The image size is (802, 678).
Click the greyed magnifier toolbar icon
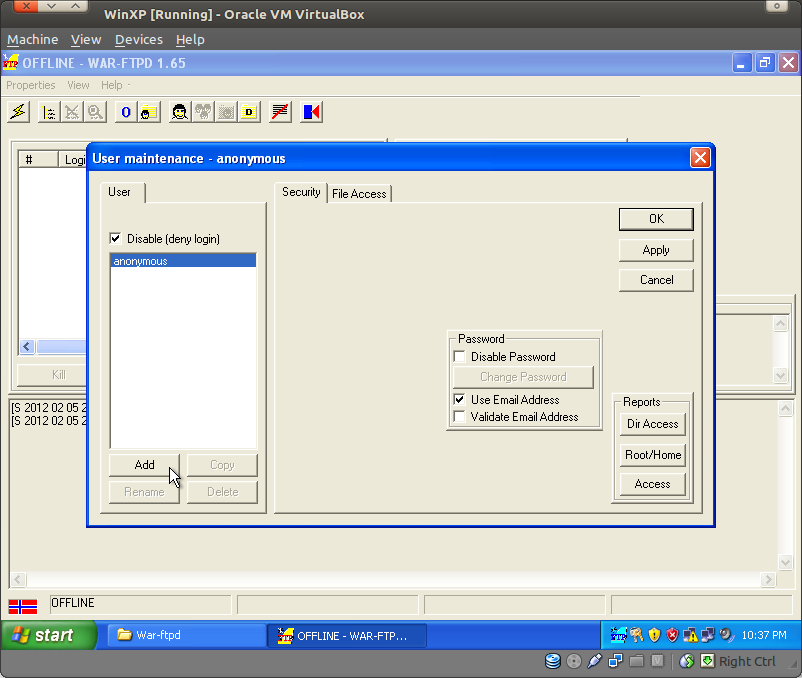pos(95,111)
